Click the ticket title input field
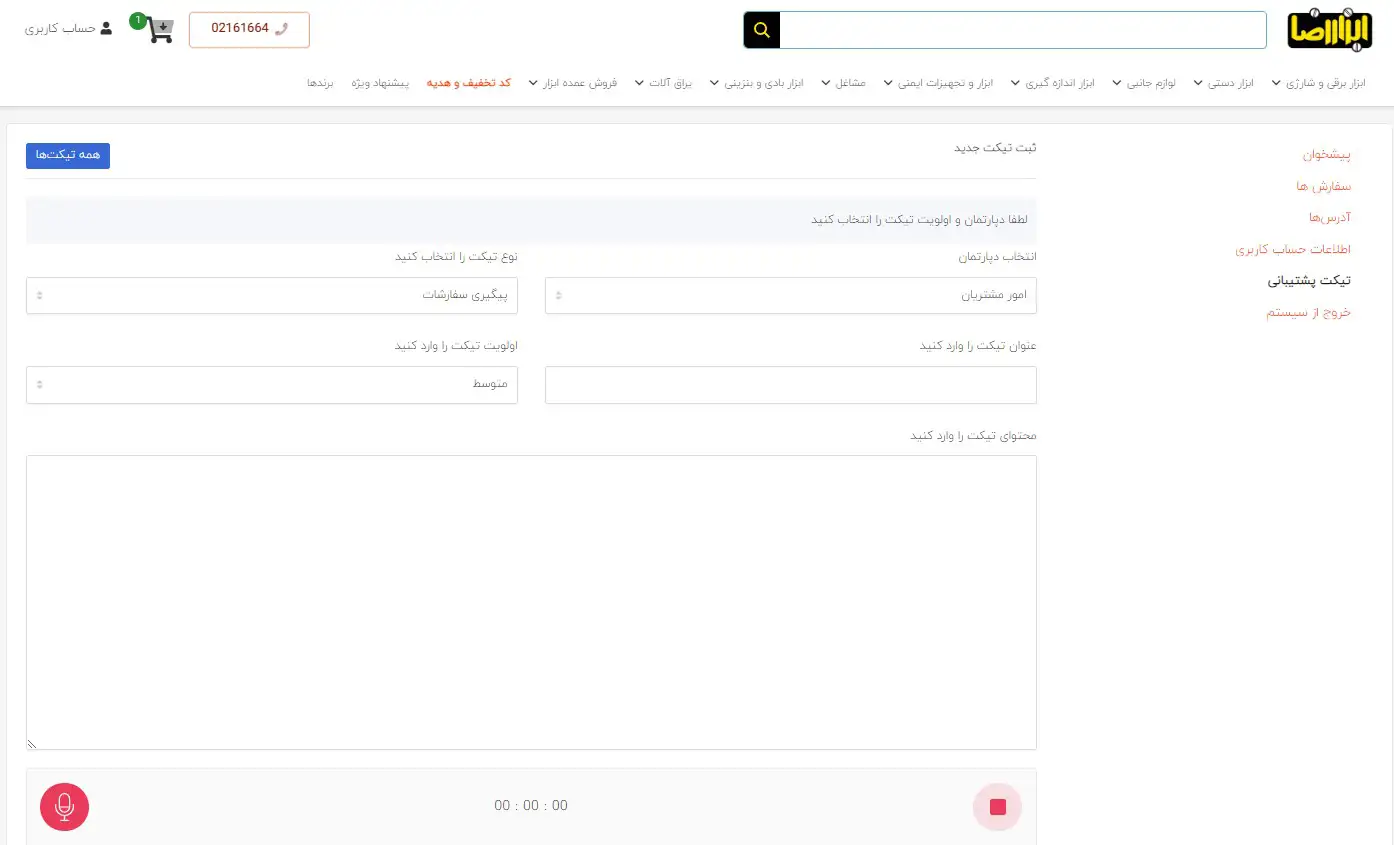 pyautogui.click(x=791, y=385)
